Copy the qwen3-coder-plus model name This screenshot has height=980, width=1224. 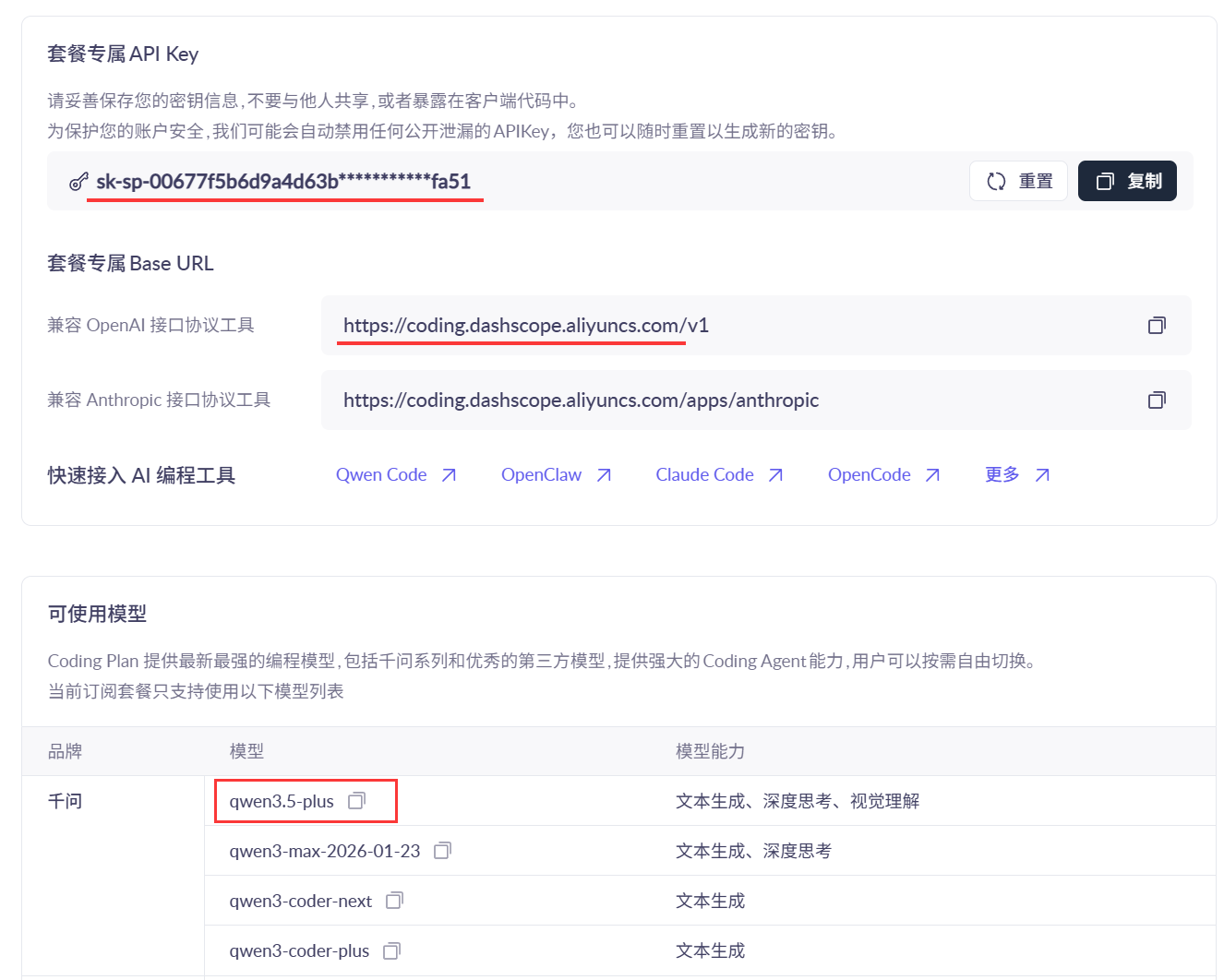tap(391, 950)
